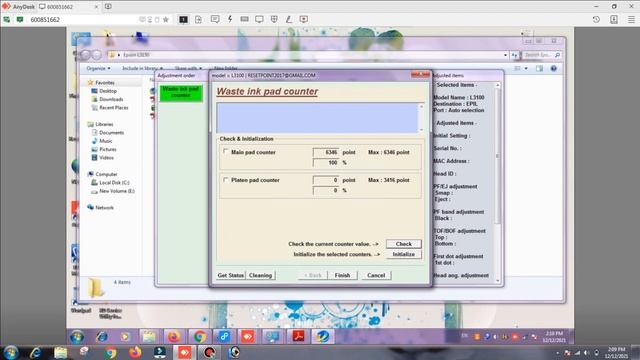This screenshot has height=360, width=640.
Task: Click the remote Windows 7 Start orb
Action: [x=77, y=337]
